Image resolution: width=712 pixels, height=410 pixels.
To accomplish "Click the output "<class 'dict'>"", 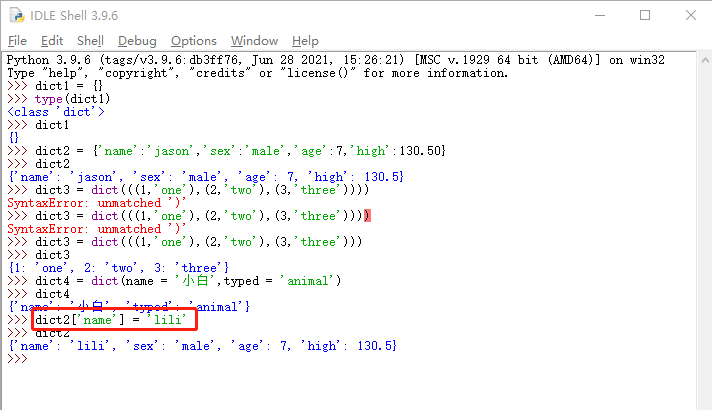I will (56, 112).
